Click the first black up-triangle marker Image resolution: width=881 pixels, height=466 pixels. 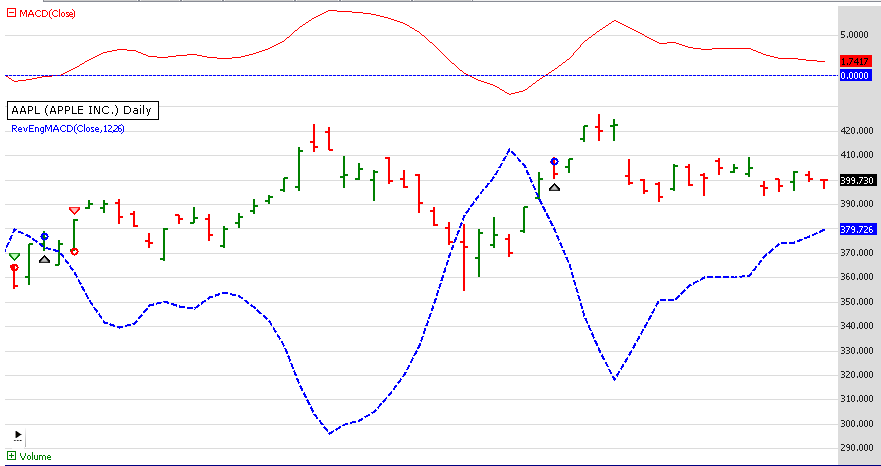(44, 259)
